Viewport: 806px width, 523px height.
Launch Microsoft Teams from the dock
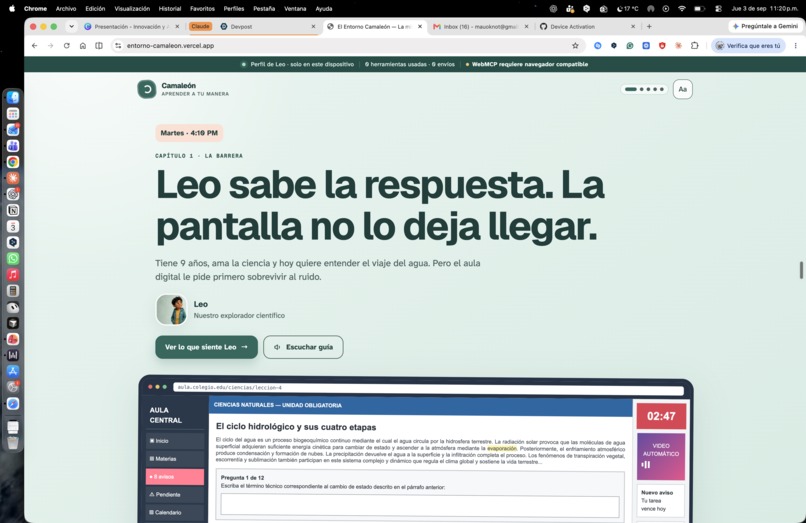pyautogui.click(x=13, y=146)
